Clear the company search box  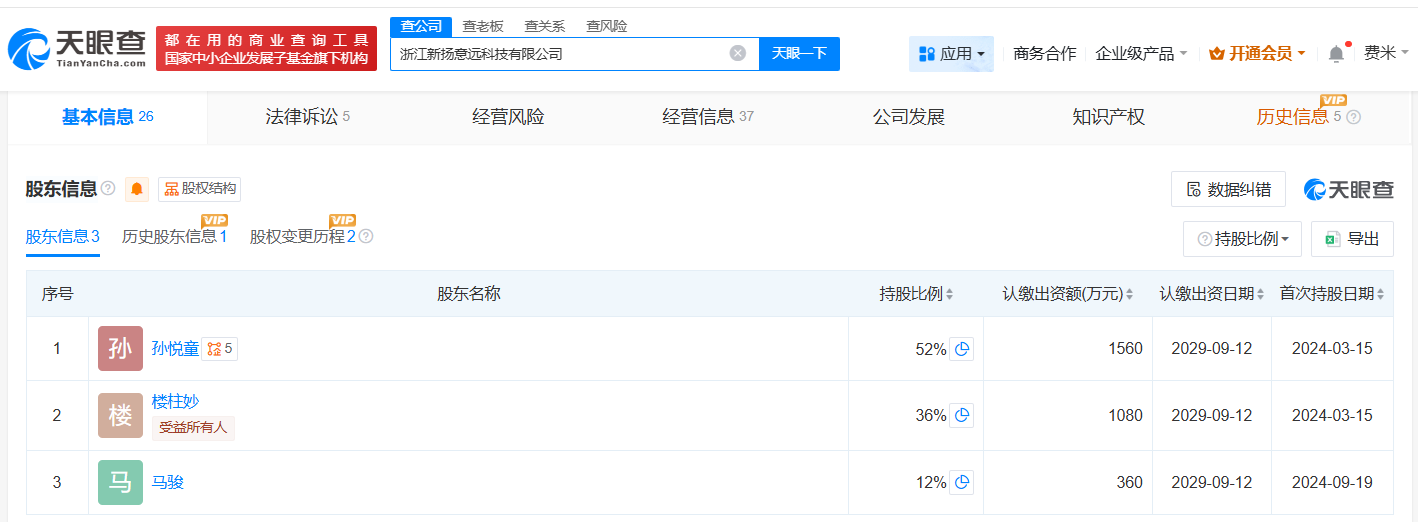pos(738,54)
